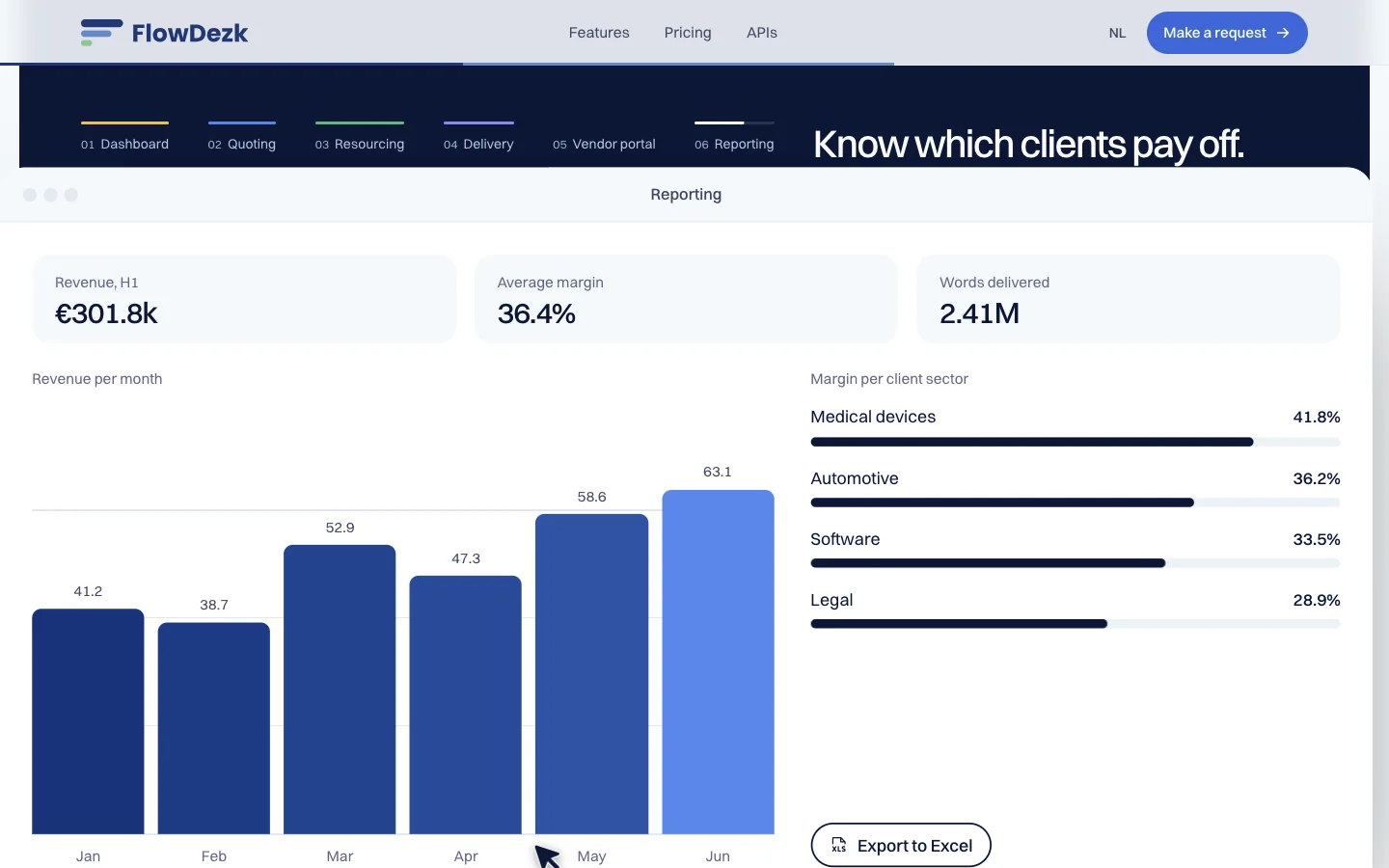Click the FlowDezk logo icon
The height and width of the screenshot is (868, 1389).
tap(101, 33)
